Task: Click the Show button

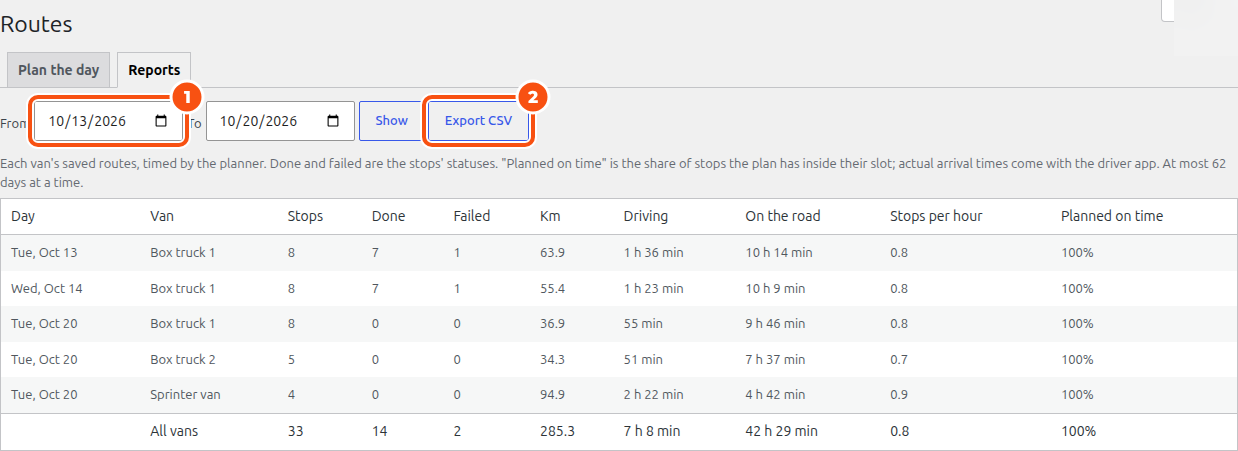Action: pos(392,121)
